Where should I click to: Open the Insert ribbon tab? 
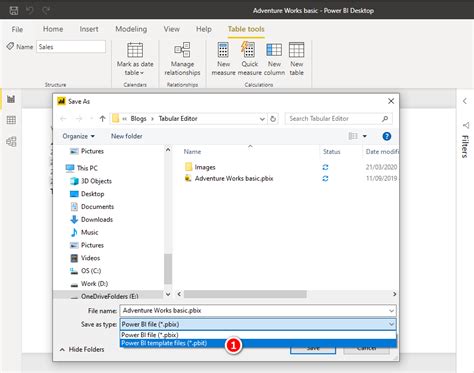(89, 29)
